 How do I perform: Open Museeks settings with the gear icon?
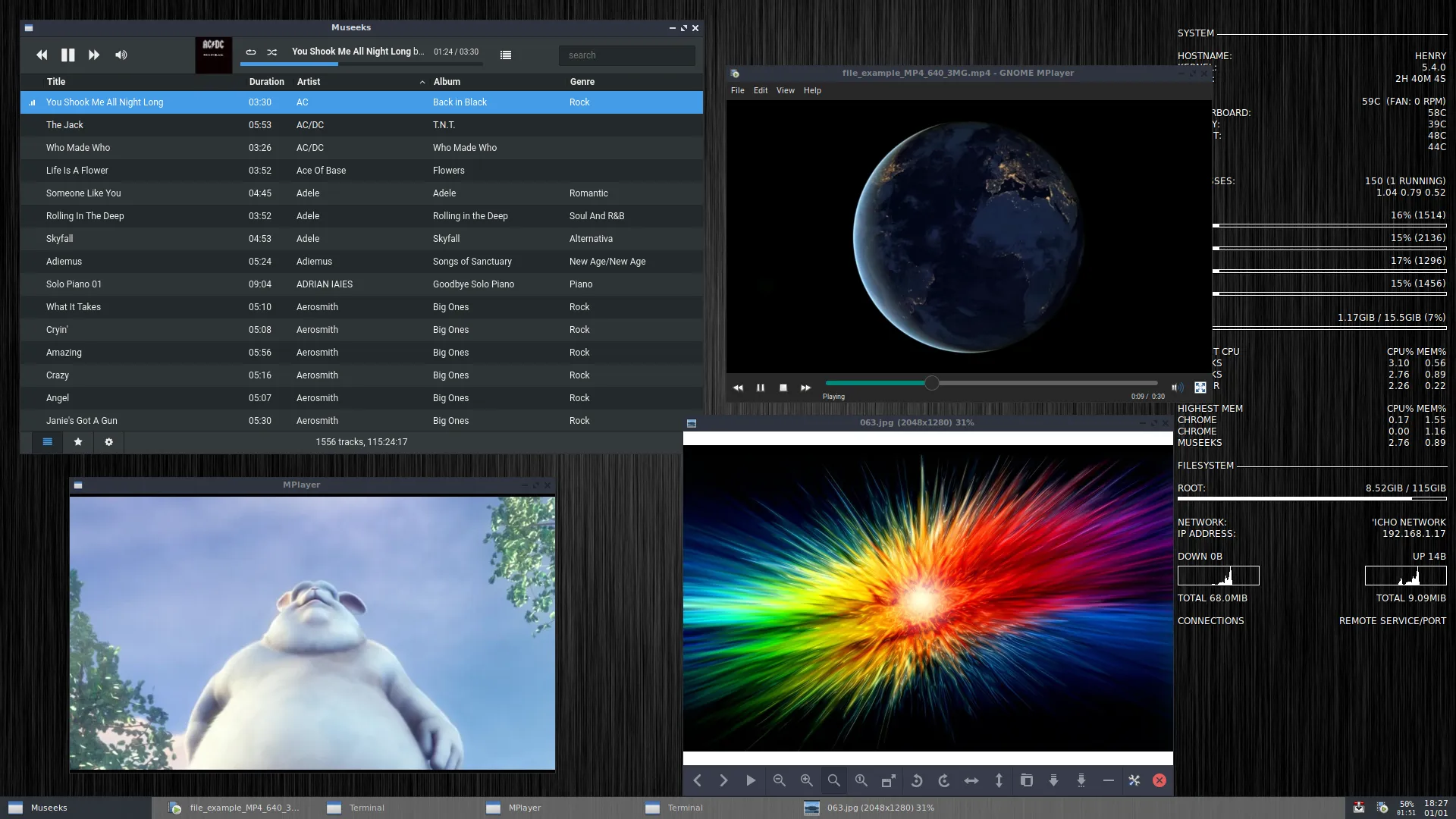108,442
